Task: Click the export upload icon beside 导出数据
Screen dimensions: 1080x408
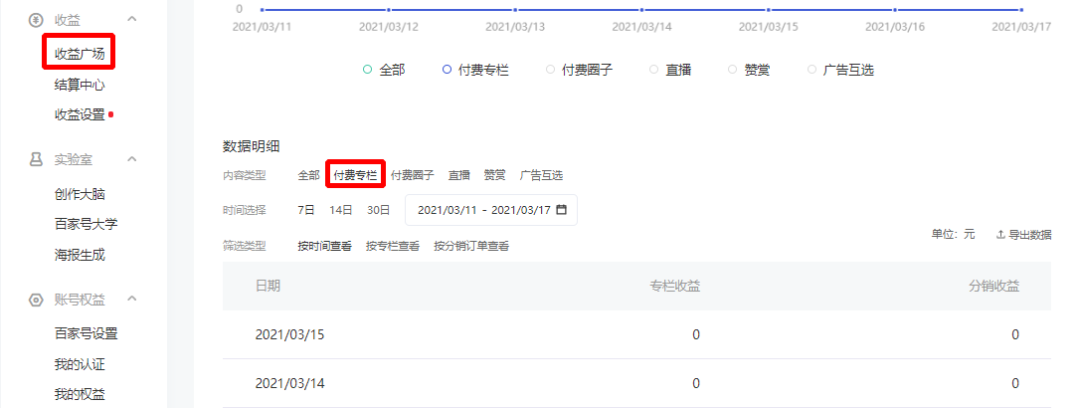Action: point(1001,235)
